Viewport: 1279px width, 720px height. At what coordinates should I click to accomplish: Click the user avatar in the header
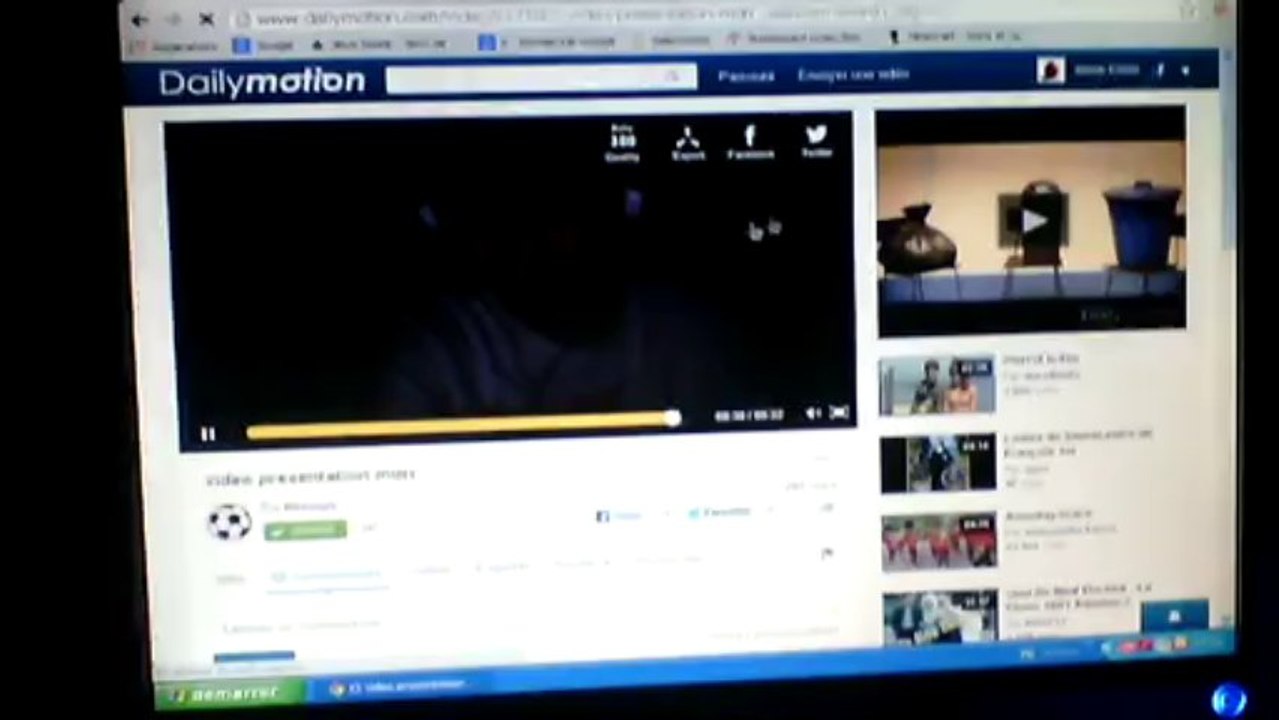1051,71
